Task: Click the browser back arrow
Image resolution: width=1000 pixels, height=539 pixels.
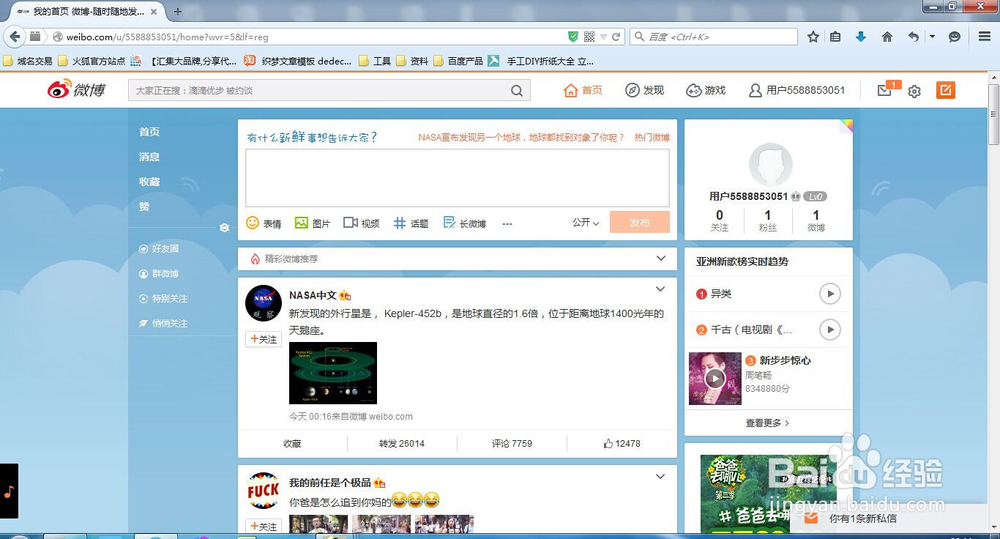Action: tap(15, 37)
